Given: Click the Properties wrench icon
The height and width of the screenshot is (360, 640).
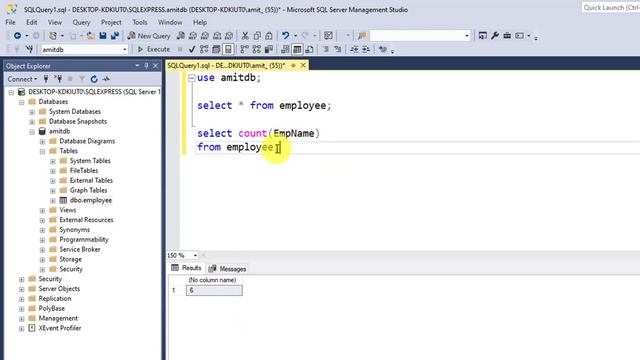Looking at the screenshot, I should (x=495, y=36).
